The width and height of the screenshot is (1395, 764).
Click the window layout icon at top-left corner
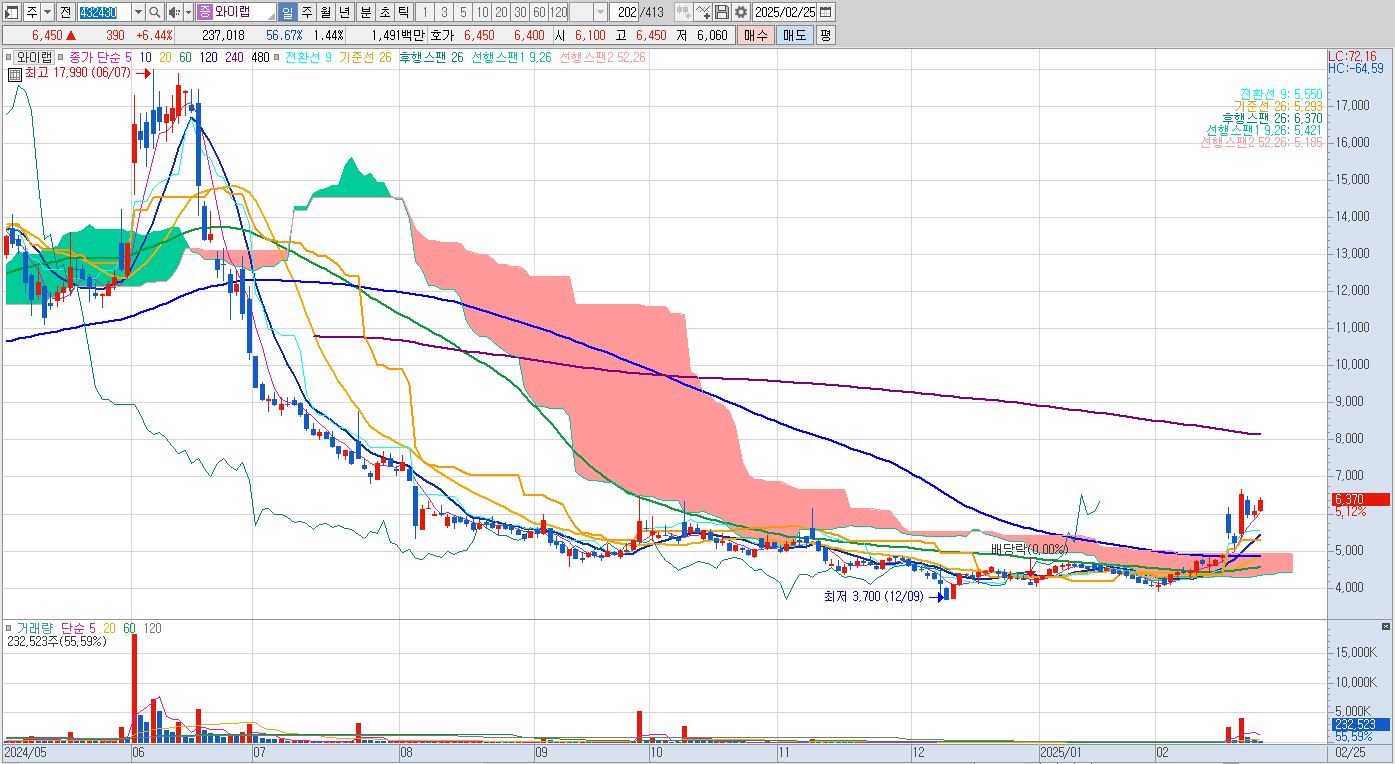(x=12, y=12)
